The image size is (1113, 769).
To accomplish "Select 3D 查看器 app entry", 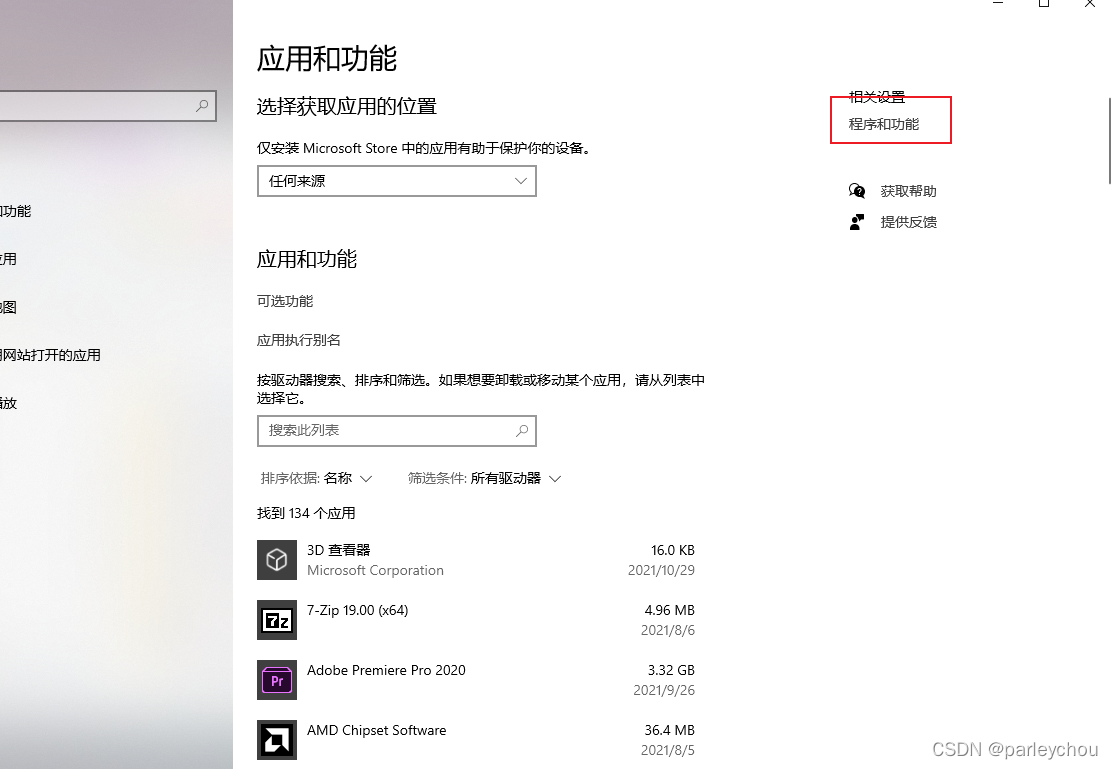I will tap(476, 560).
